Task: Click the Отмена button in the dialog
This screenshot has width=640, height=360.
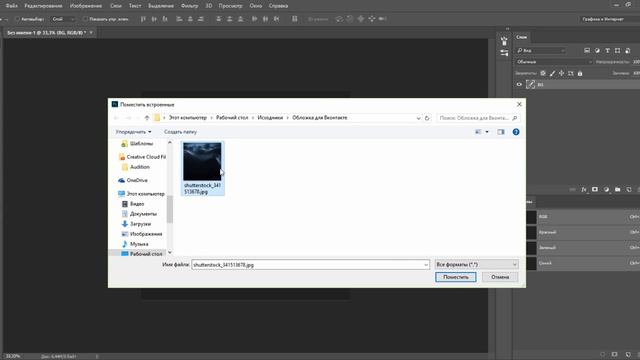Action: [x=500, y=277]
